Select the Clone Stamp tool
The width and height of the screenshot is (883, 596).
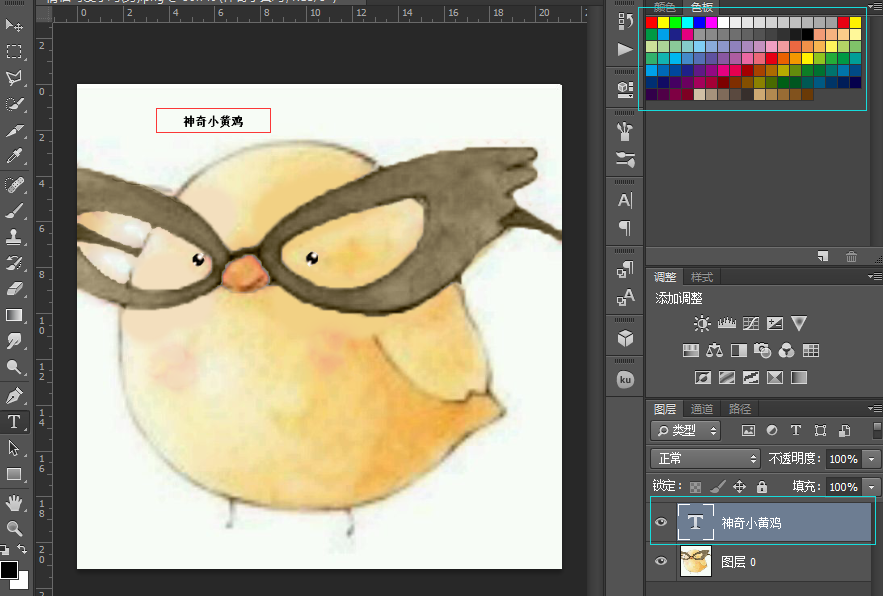(14, 237)
